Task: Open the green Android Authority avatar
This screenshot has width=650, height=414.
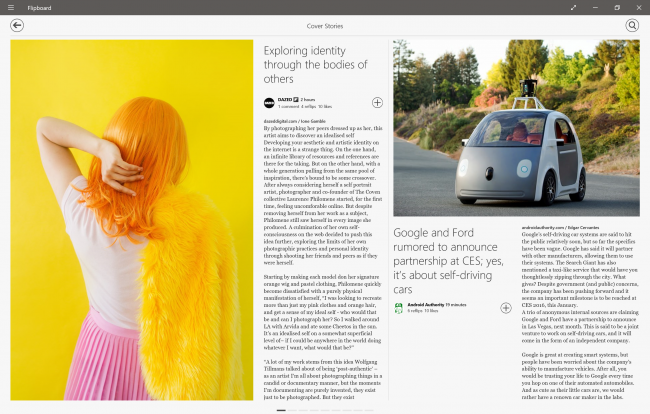Action: 398,308
